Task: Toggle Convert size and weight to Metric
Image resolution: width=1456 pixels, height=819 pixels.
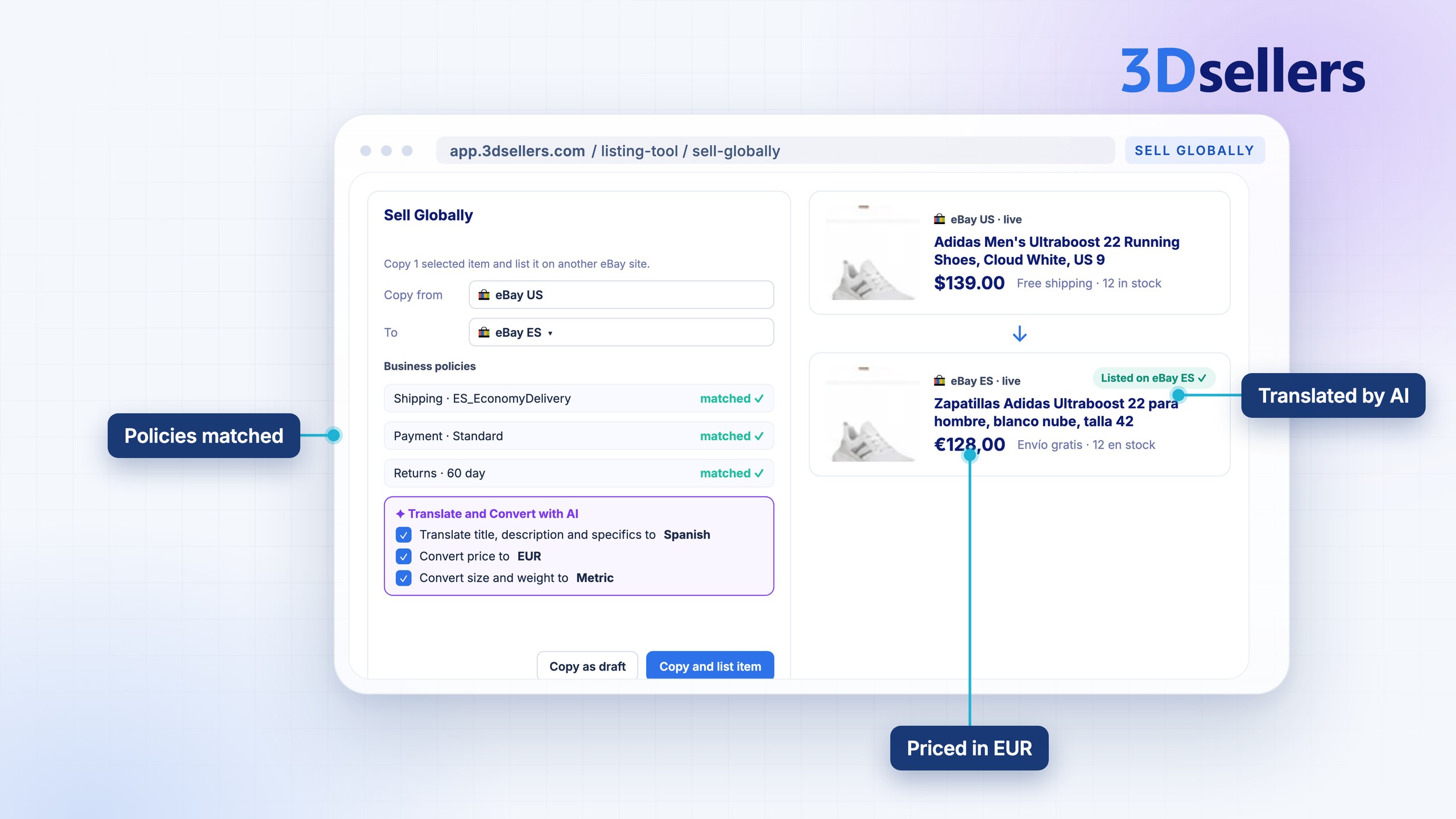Action: pos(403,578)
